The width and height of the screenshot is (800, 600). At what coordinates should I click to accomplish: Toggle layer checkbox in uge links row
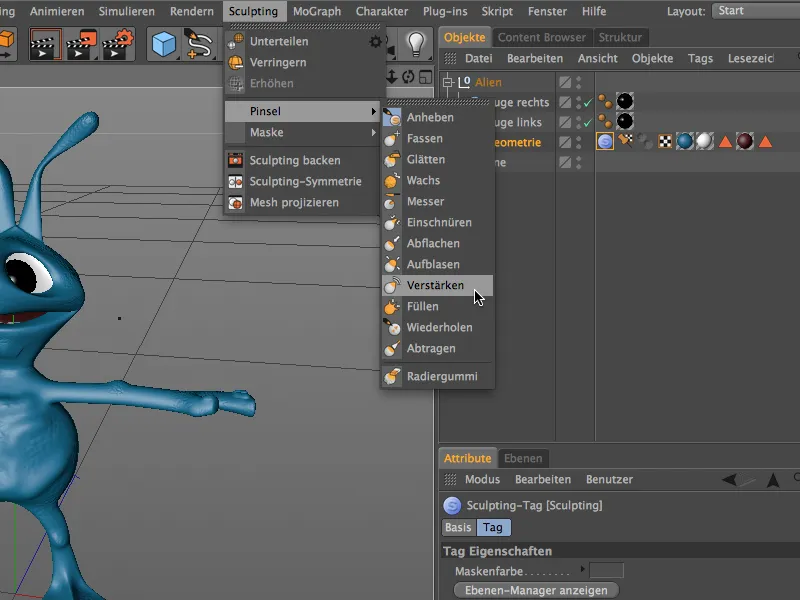click(x=565, y=122)
